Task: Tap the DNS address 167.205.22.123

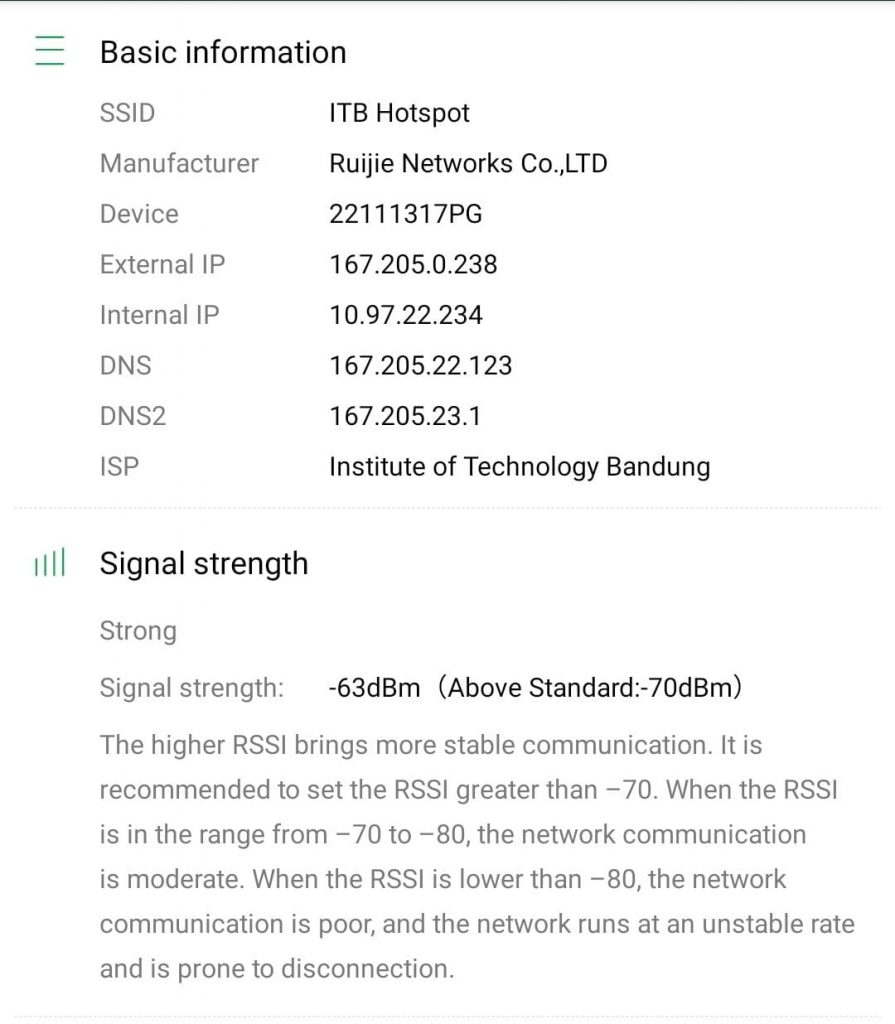Action: [x=420, y=365]
